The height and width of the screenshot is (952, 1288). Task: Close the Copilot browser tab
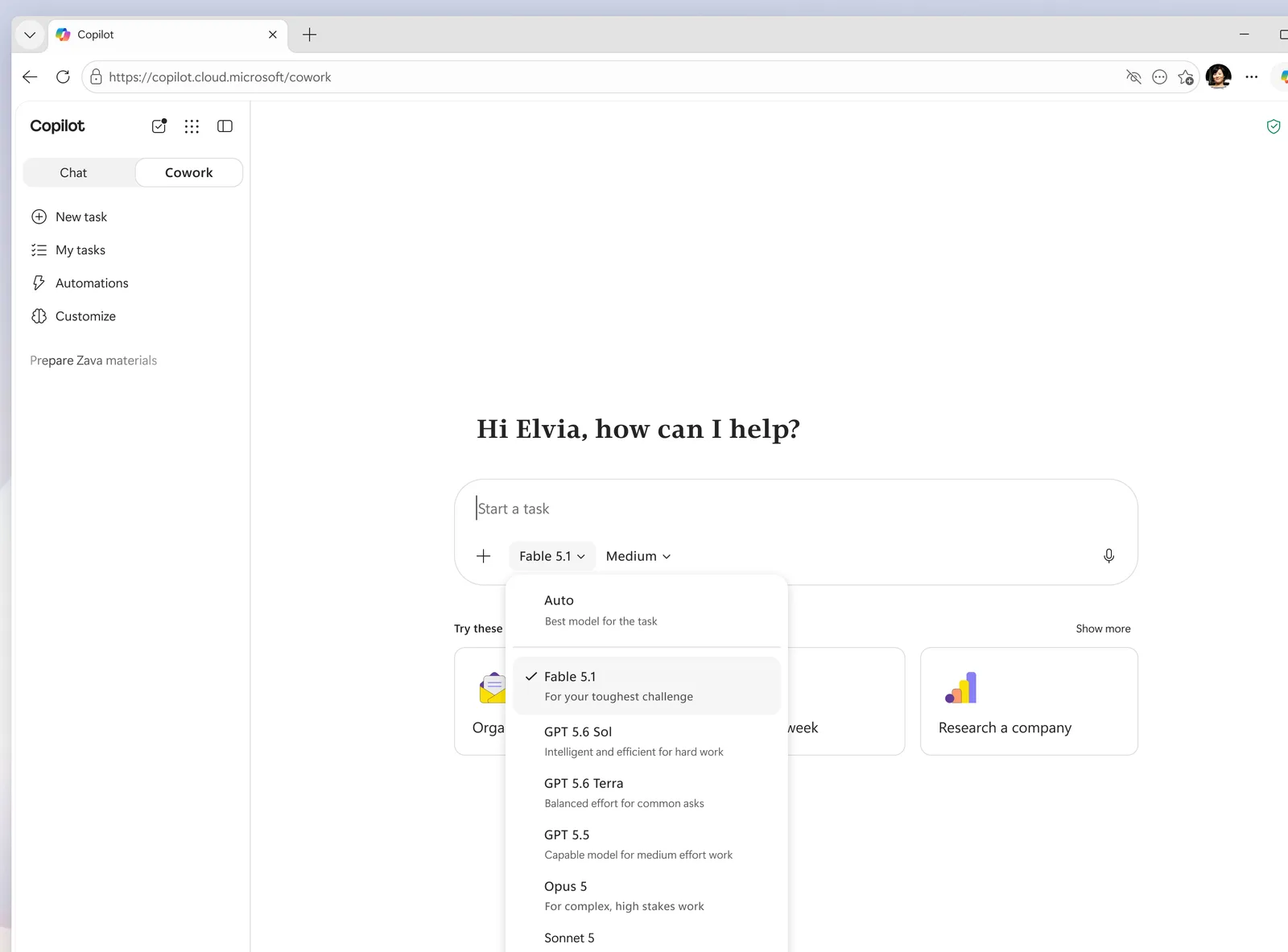(272, 35)
